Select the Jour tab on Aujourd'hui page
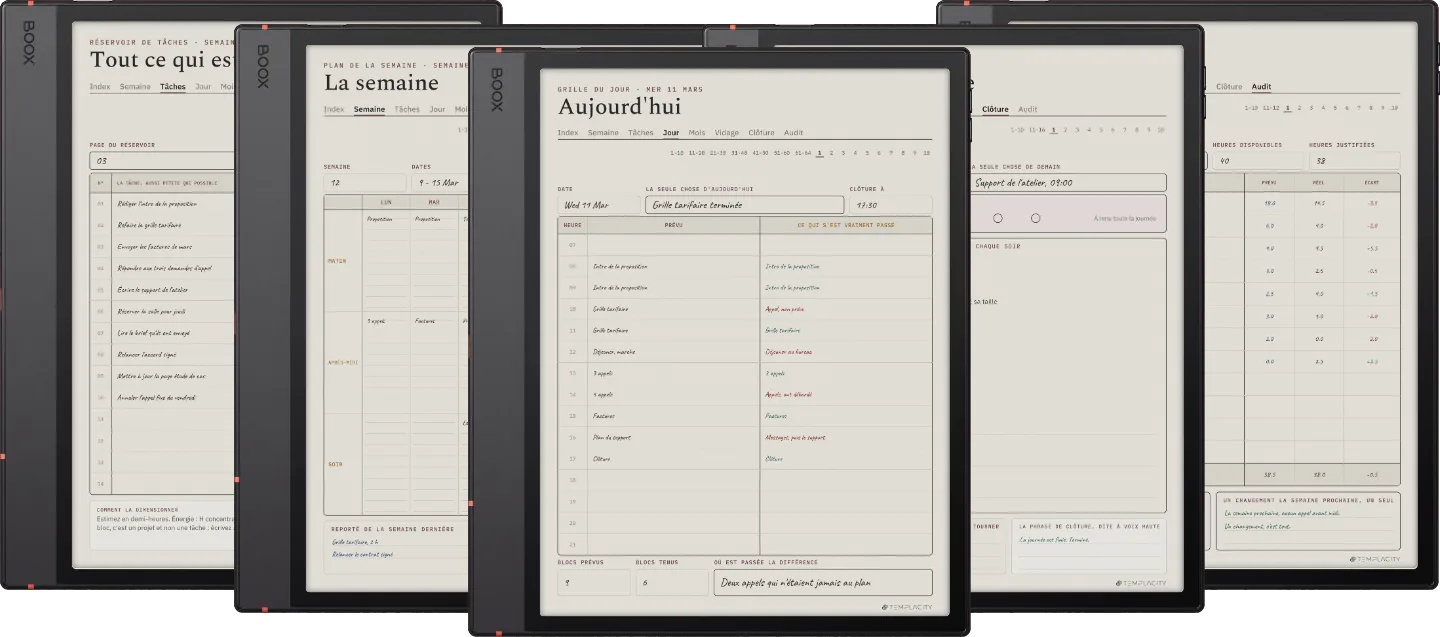 tap(671, 132)
